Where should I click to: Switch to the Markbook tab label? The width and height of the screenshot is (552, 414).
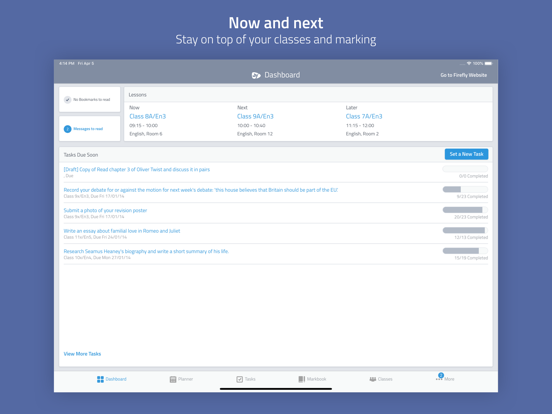[x=316, y=379]
